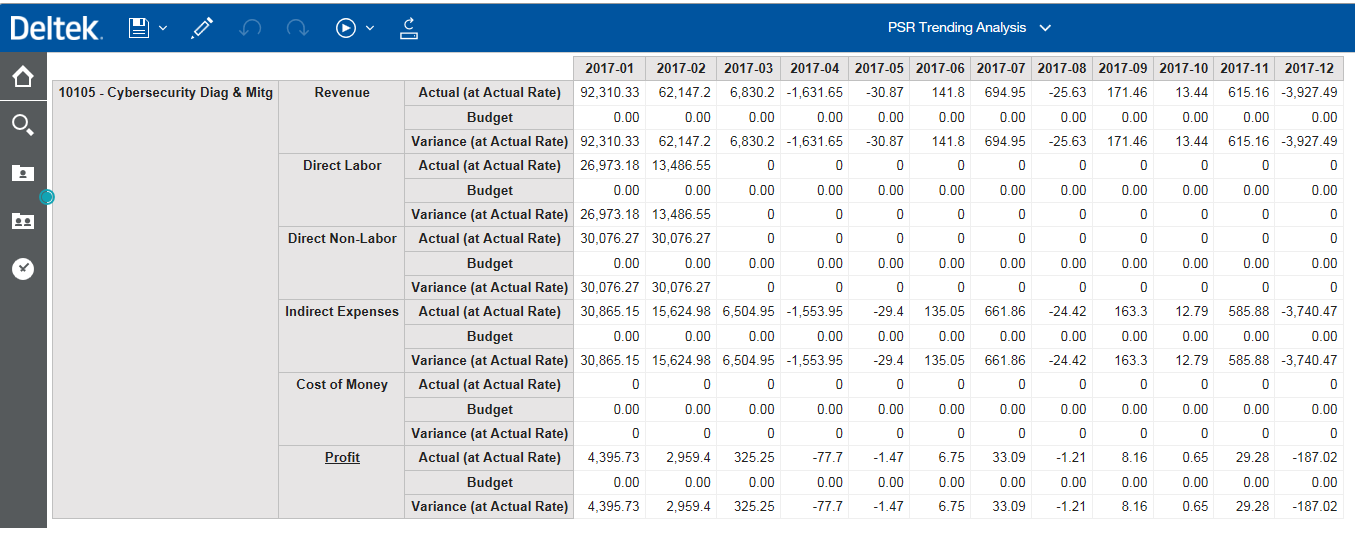1363x535 pixels.
Task: Open Search from the sidebar
Action: (23, 125)
